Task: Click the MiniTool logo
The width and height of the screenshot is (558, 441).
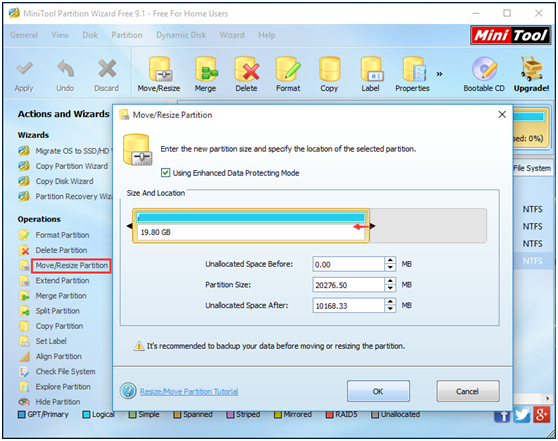Action: tap(511, 35)
